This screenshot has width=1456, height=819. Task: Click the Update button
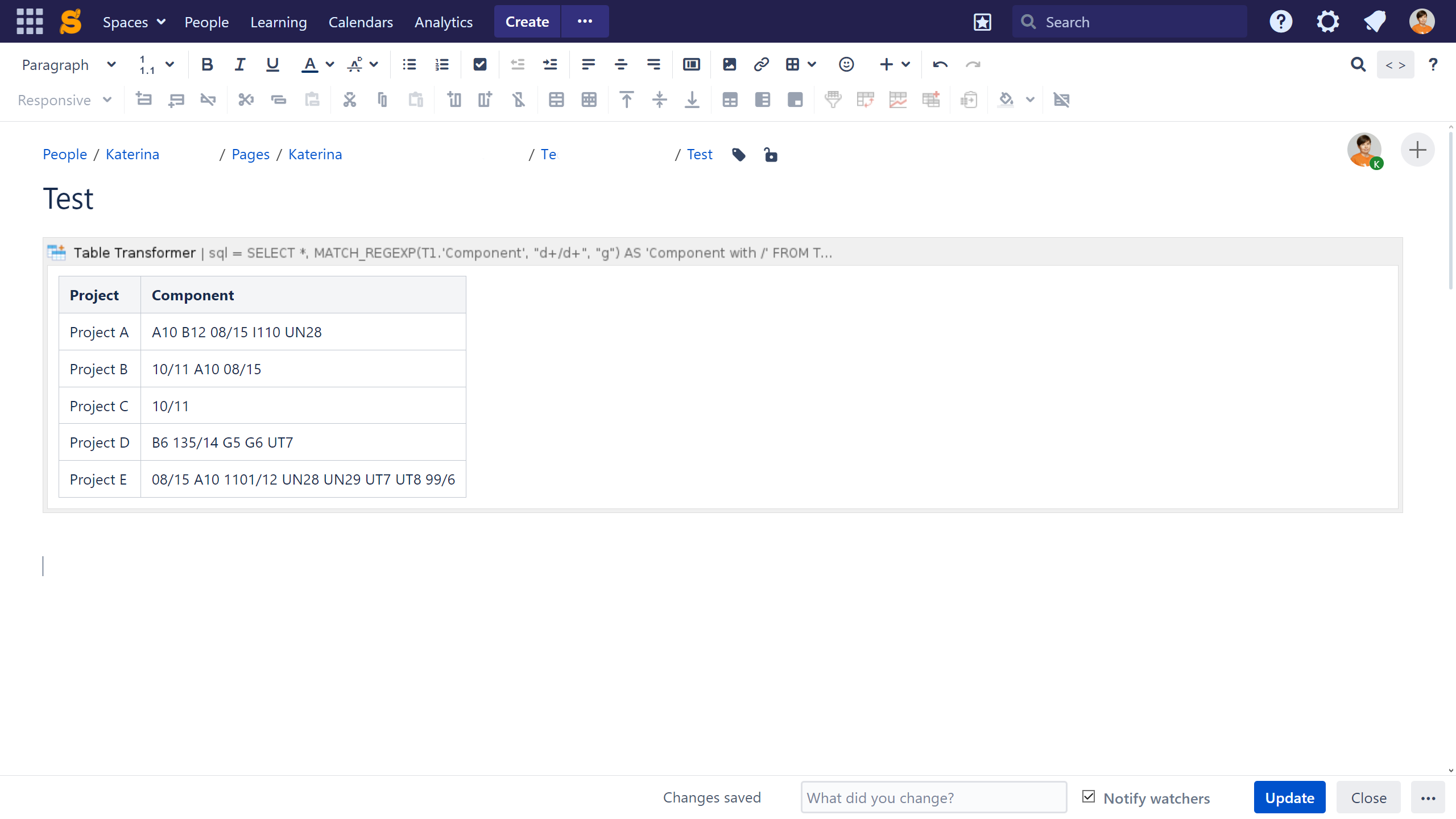click(x=1289, y=797)
